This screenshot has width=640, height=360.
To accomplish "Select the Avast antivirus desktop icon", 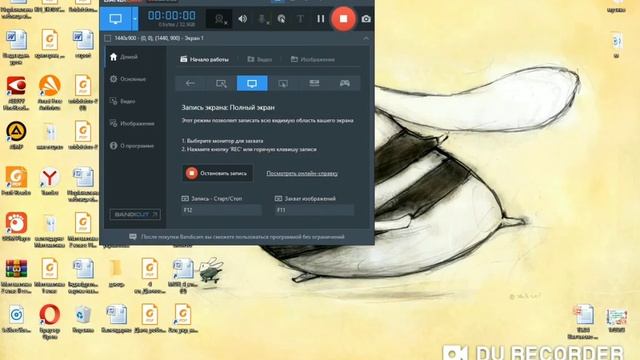I will (50, 93).
